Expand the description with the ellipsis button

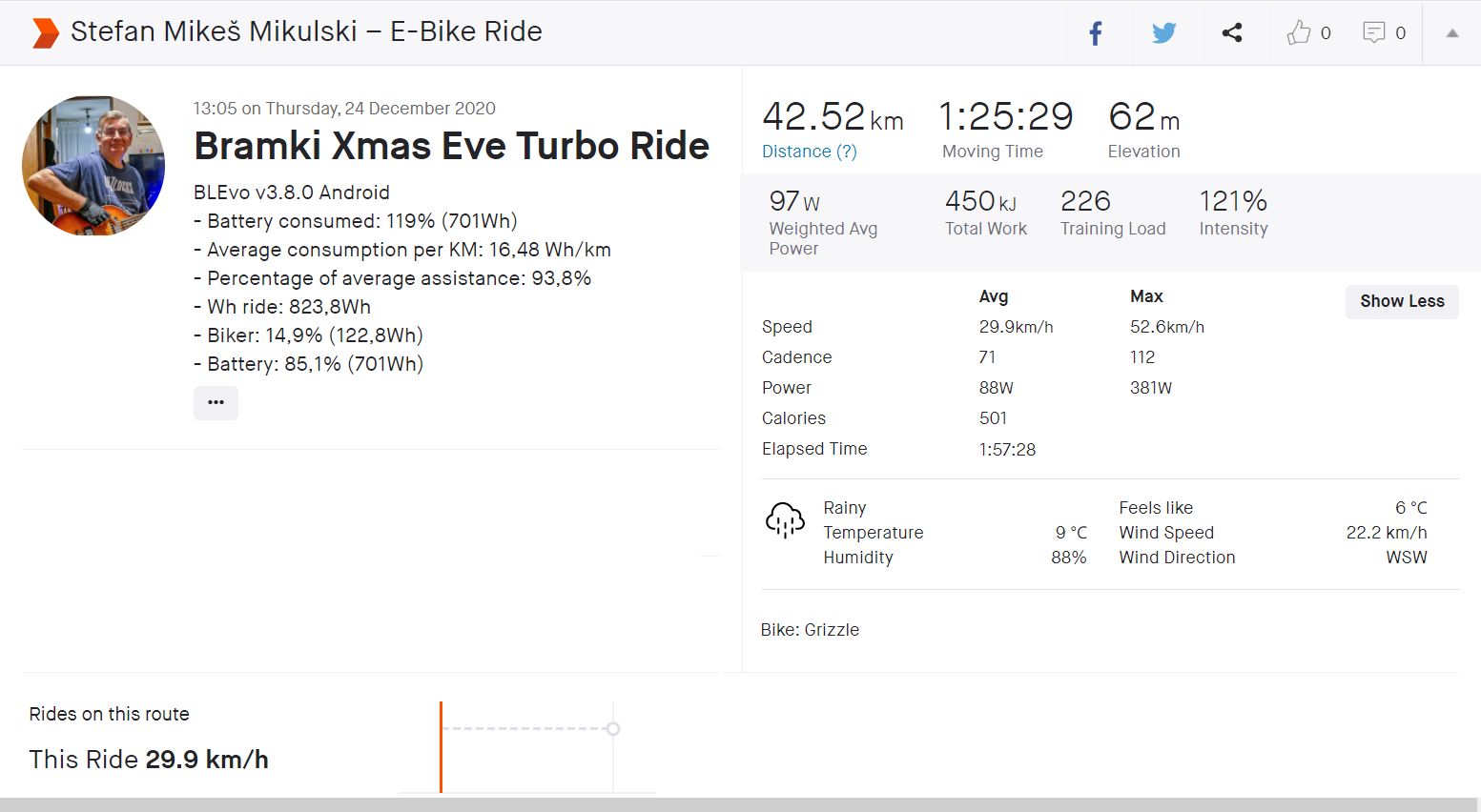coord(216,402)
